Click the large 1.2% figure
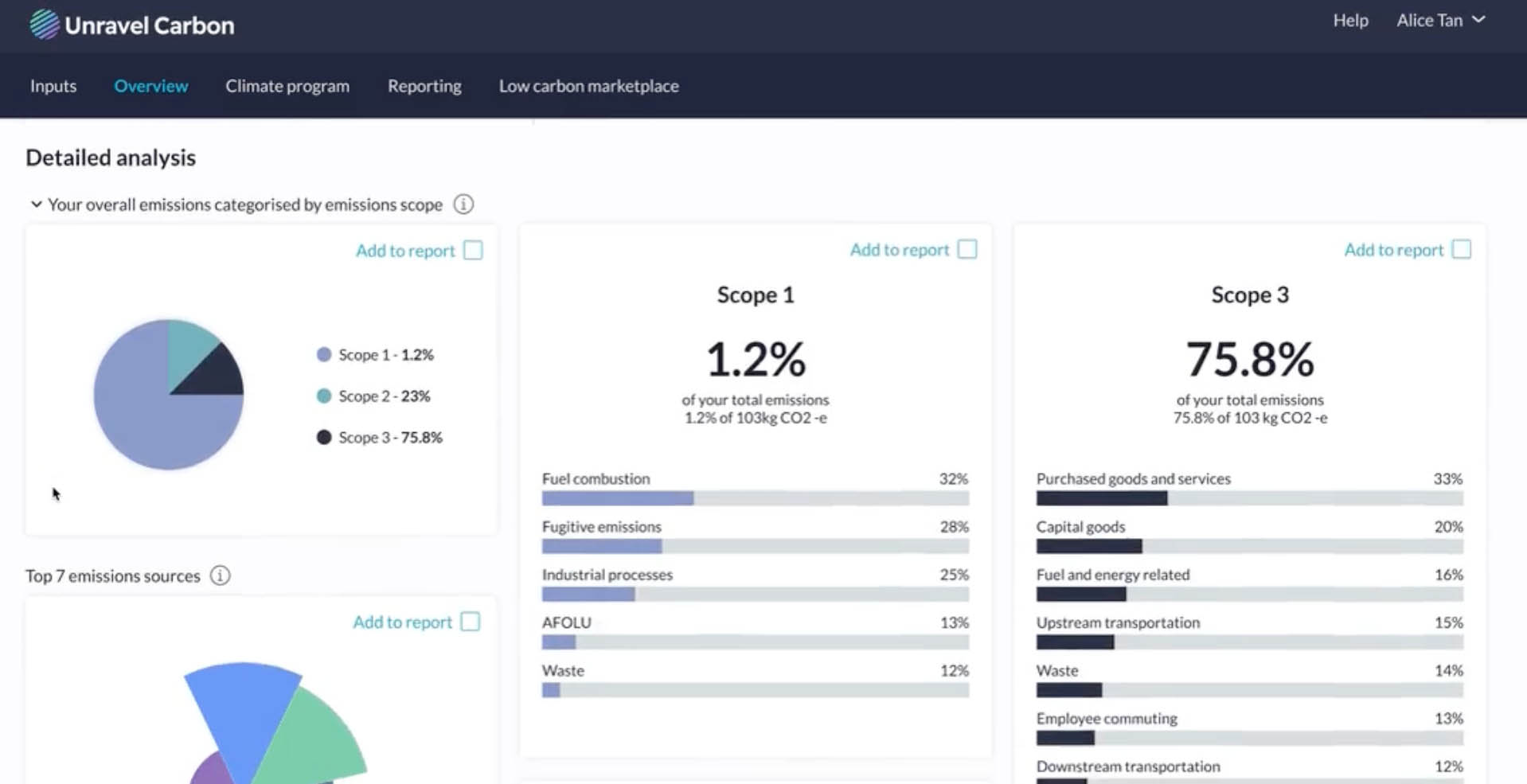 point(756,359)
